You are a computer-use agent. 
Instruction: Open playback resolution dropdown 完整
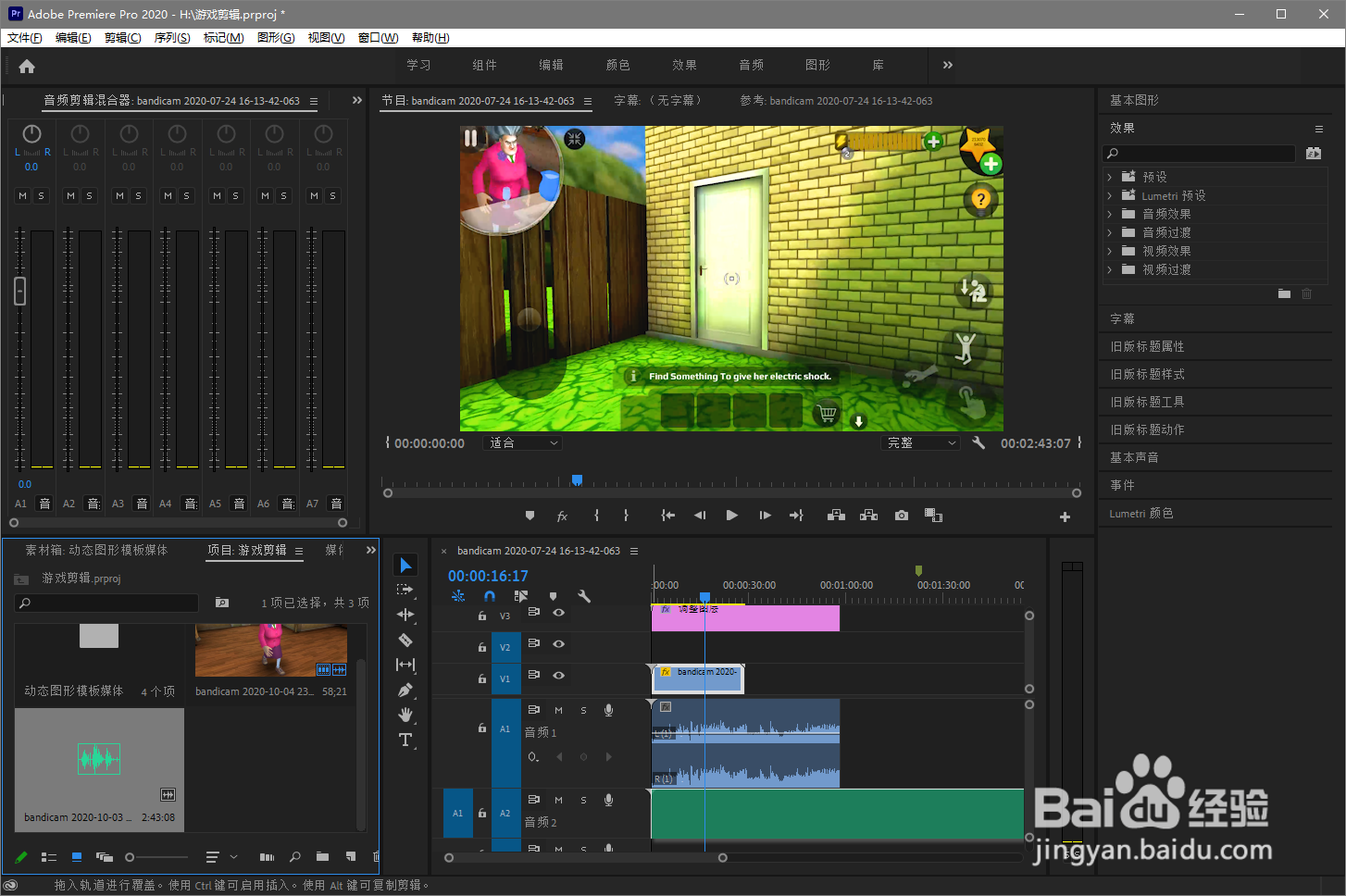pos(920,443)
